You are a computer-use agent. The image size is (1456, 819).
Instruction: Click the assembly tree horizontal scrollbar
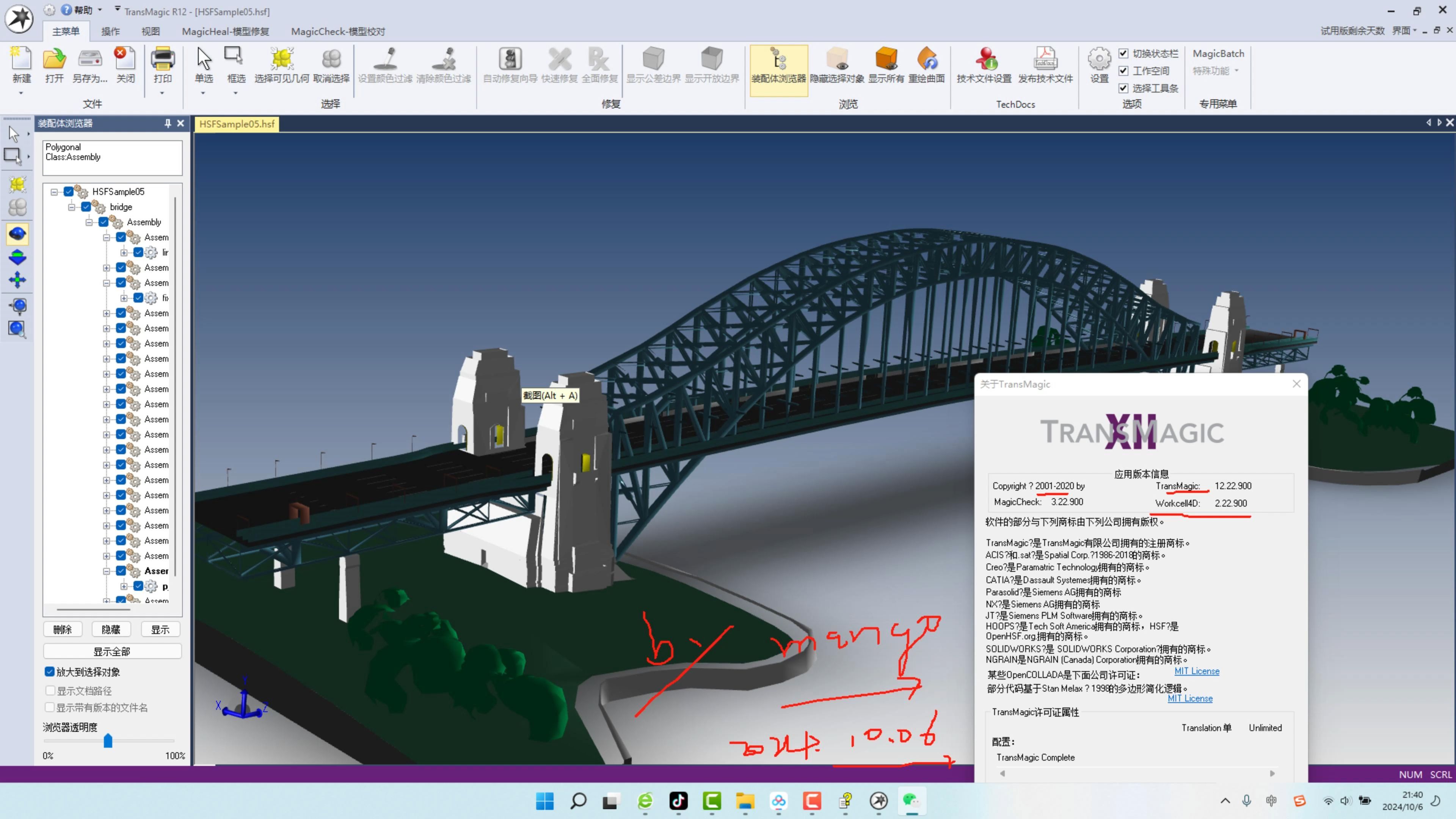click(94, 609)
